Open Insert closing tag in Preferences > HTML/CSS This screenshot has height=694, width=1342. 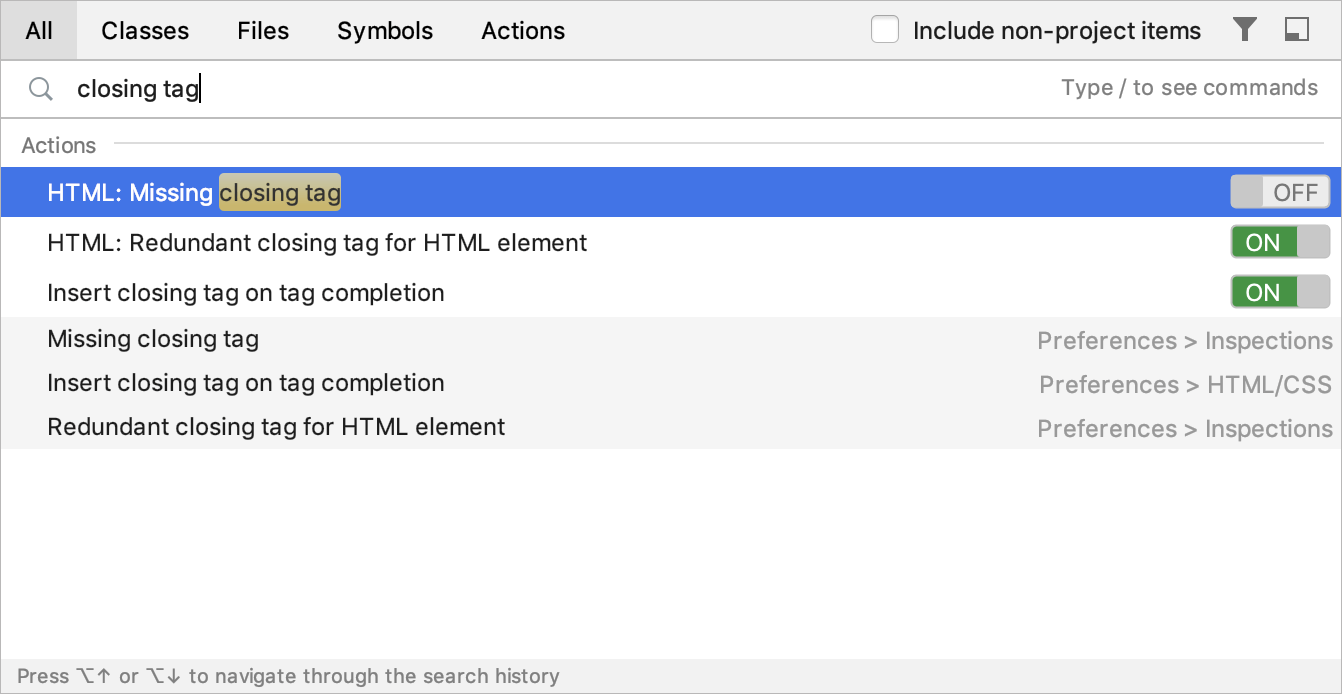coord(246,383)
